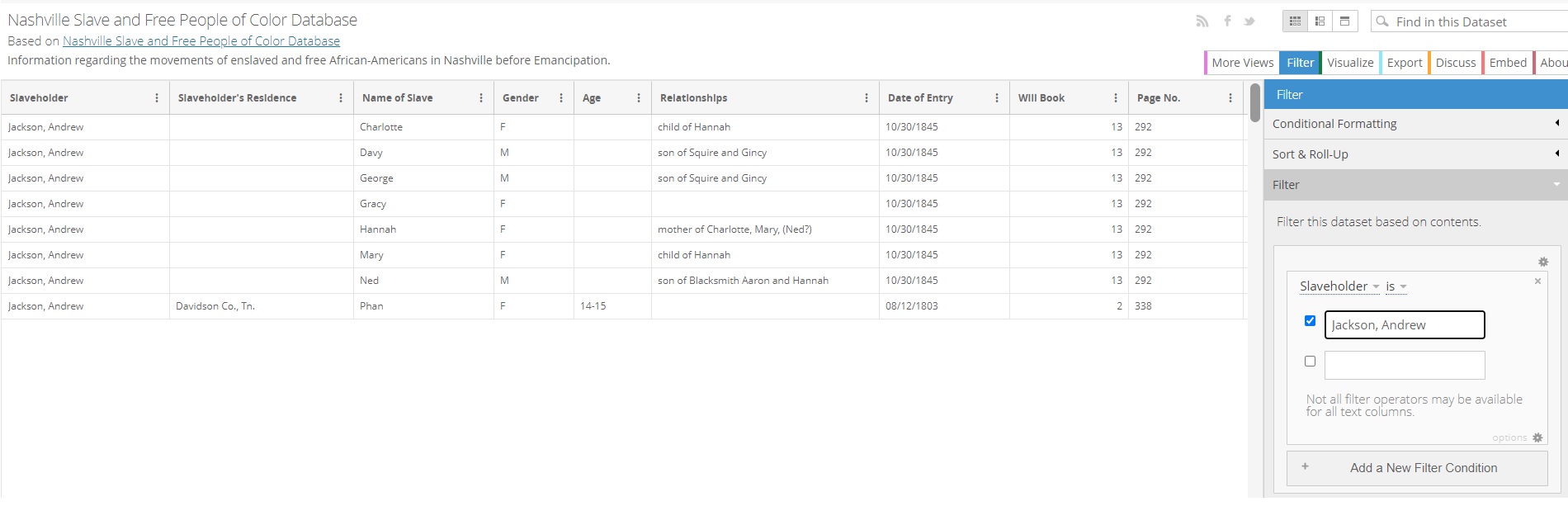Screen dimensions: 1568x506
Task: Switch to rich list view icon
Action: 1320,21
